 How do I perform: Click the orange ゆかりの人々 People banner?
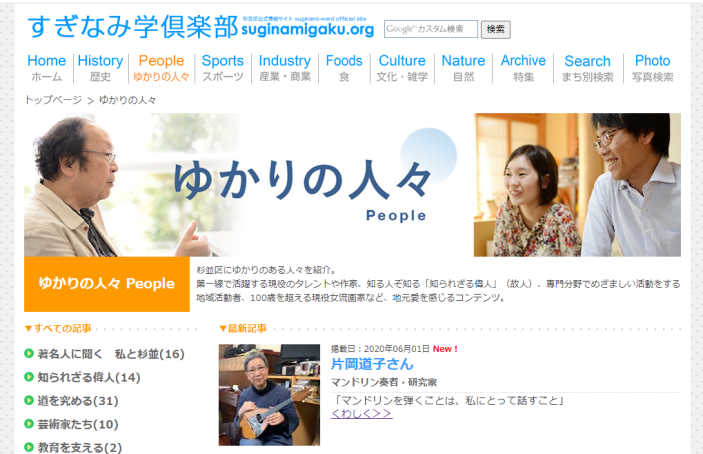click(x=107, y=284)
